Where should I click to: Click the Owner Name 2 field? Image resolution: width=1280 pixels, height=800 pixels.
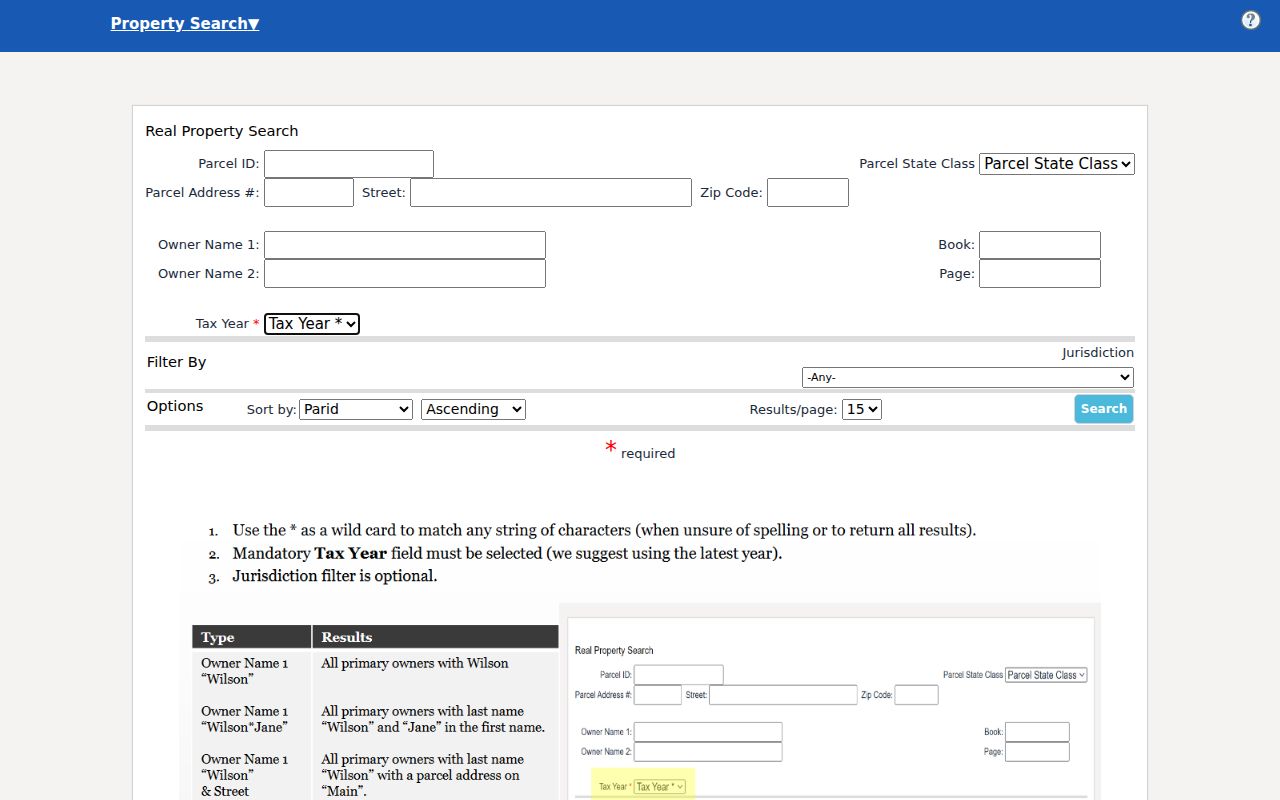pyautogui.click(x=405, y=274)
